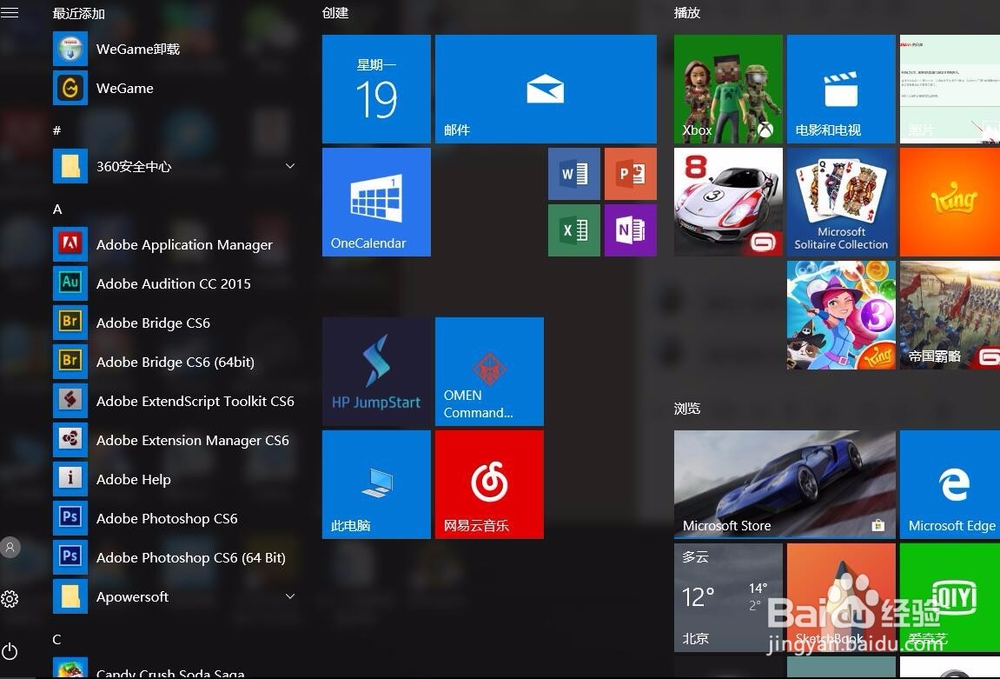Open Microsoft Edge tile
Viewport: 1000px width, 679px height.
(x=950, y=485)
